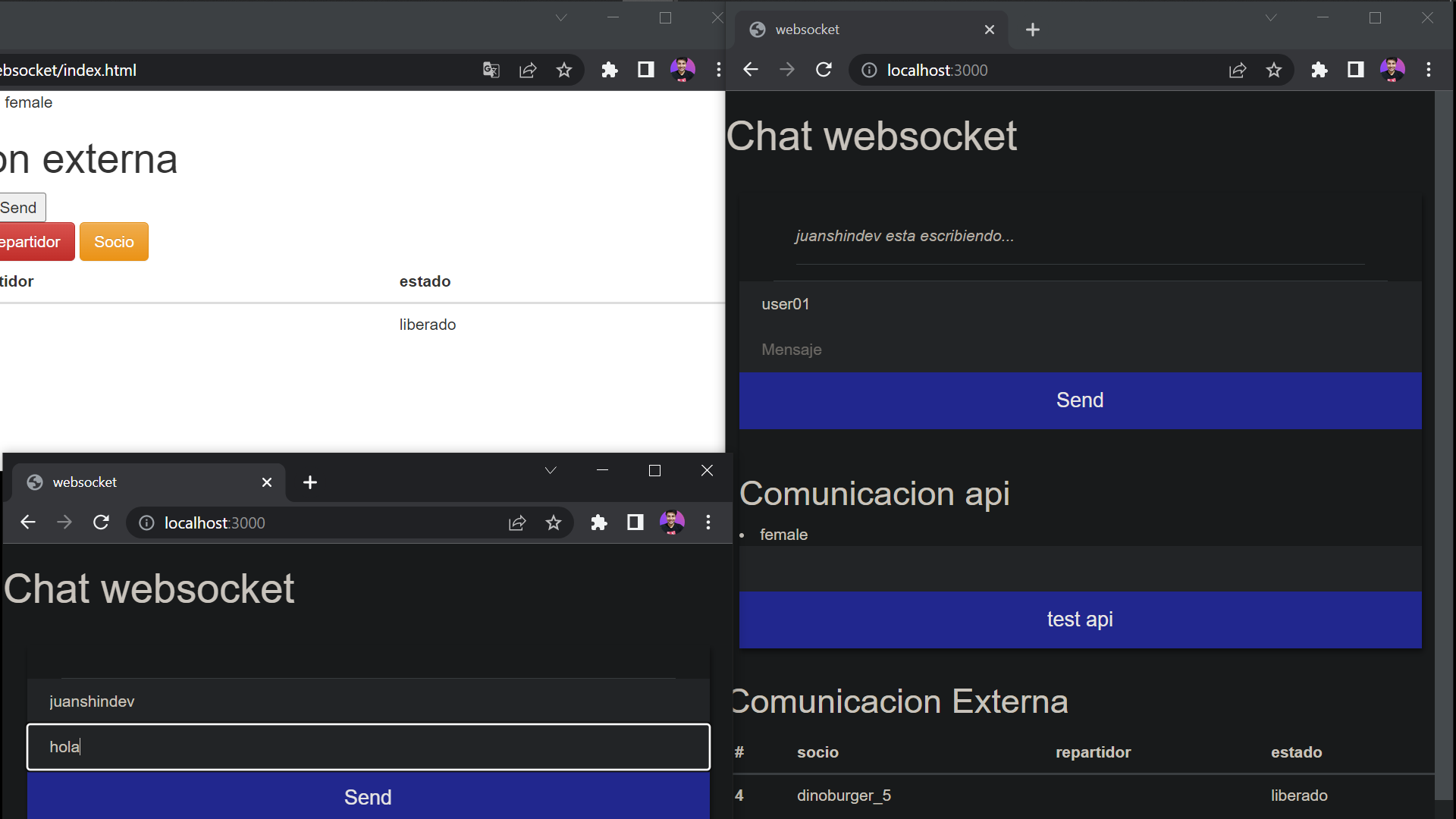Open tab search chevron in bottom-left window
The width and height of the screenshot is (1456, 819).
[551, 471]
